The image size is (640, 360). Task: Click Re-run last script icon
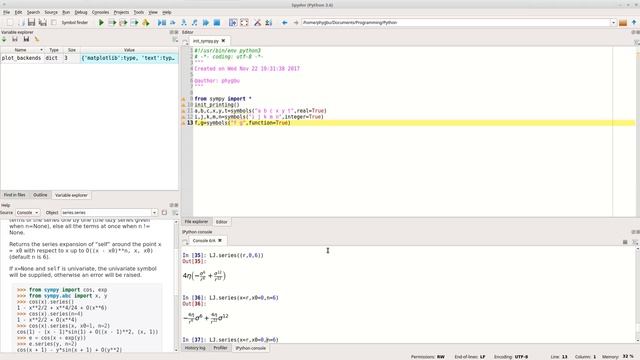(x=146, y=23)
